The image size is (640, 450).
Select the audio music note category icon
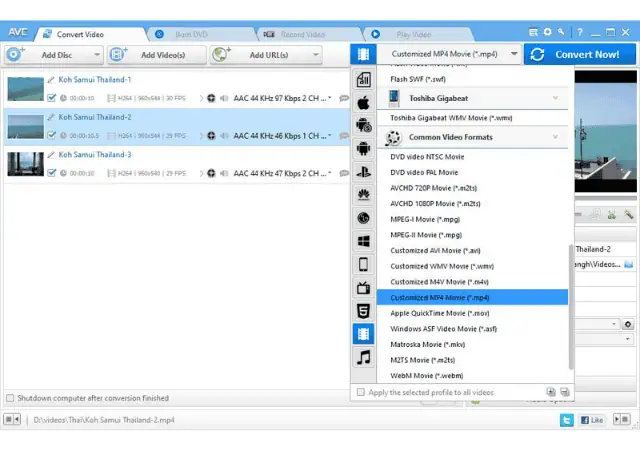point(363,357)
